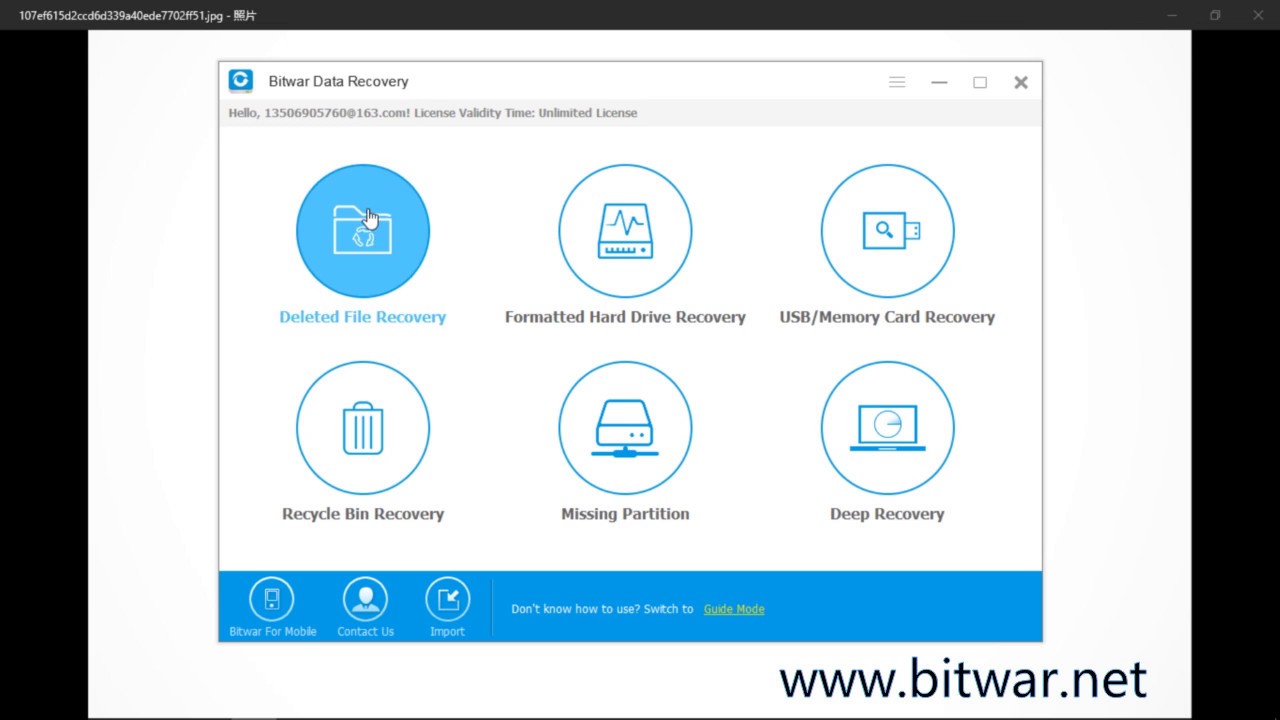The image size is (1280, 720).
Task: Click the Formatted Hard Drive Recovery label
Action: coord(625,317)
